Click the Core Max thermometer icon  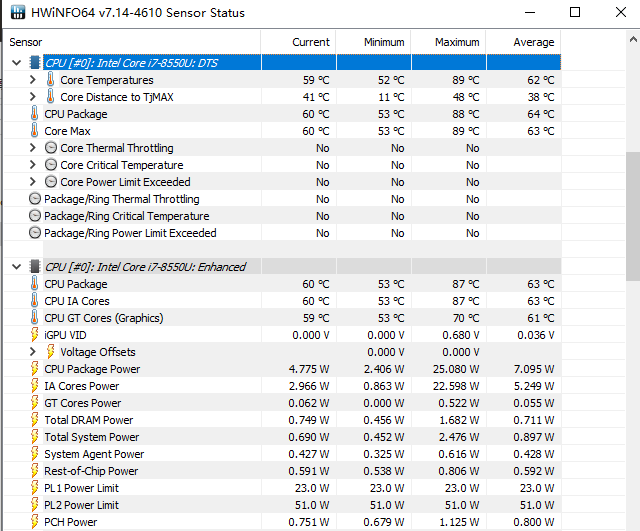(35, 131)
